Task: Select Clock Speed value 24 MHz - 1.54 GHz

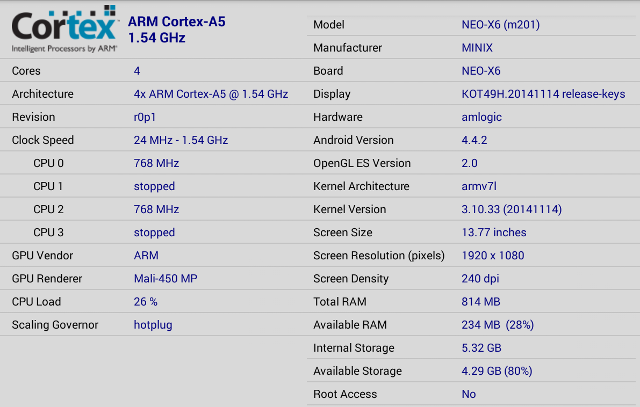Action: tap(181, 140)
